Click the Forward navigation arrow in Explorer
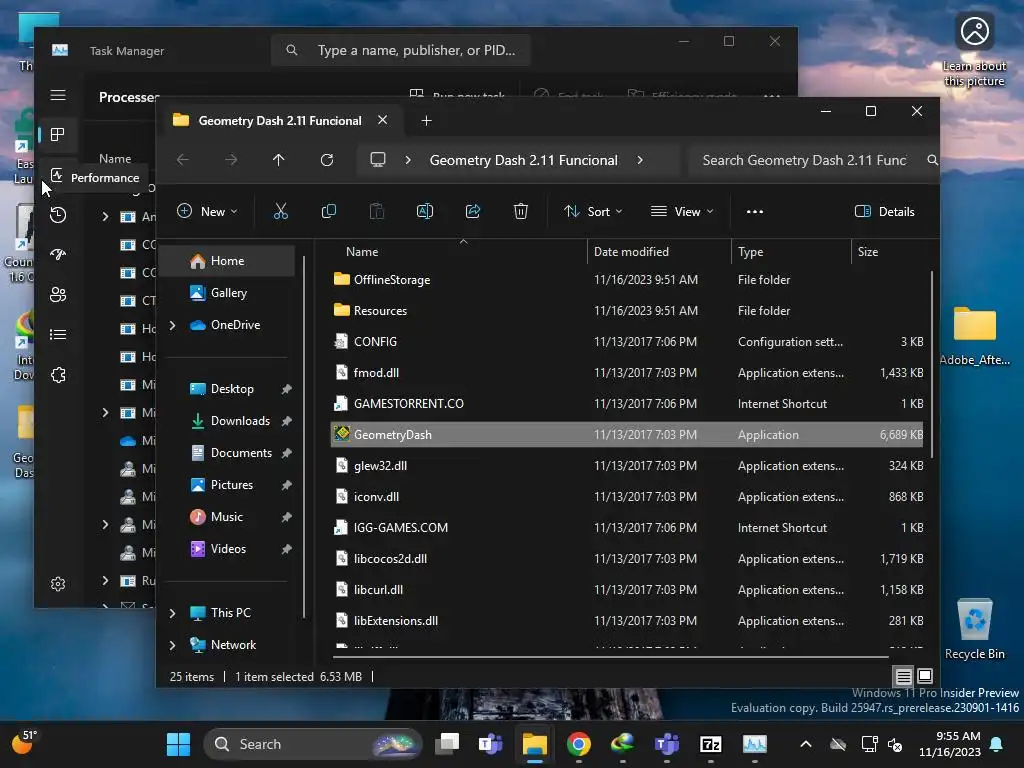Image resolution: width=1024 pixels, height=768 pixels. coord(231,160)
